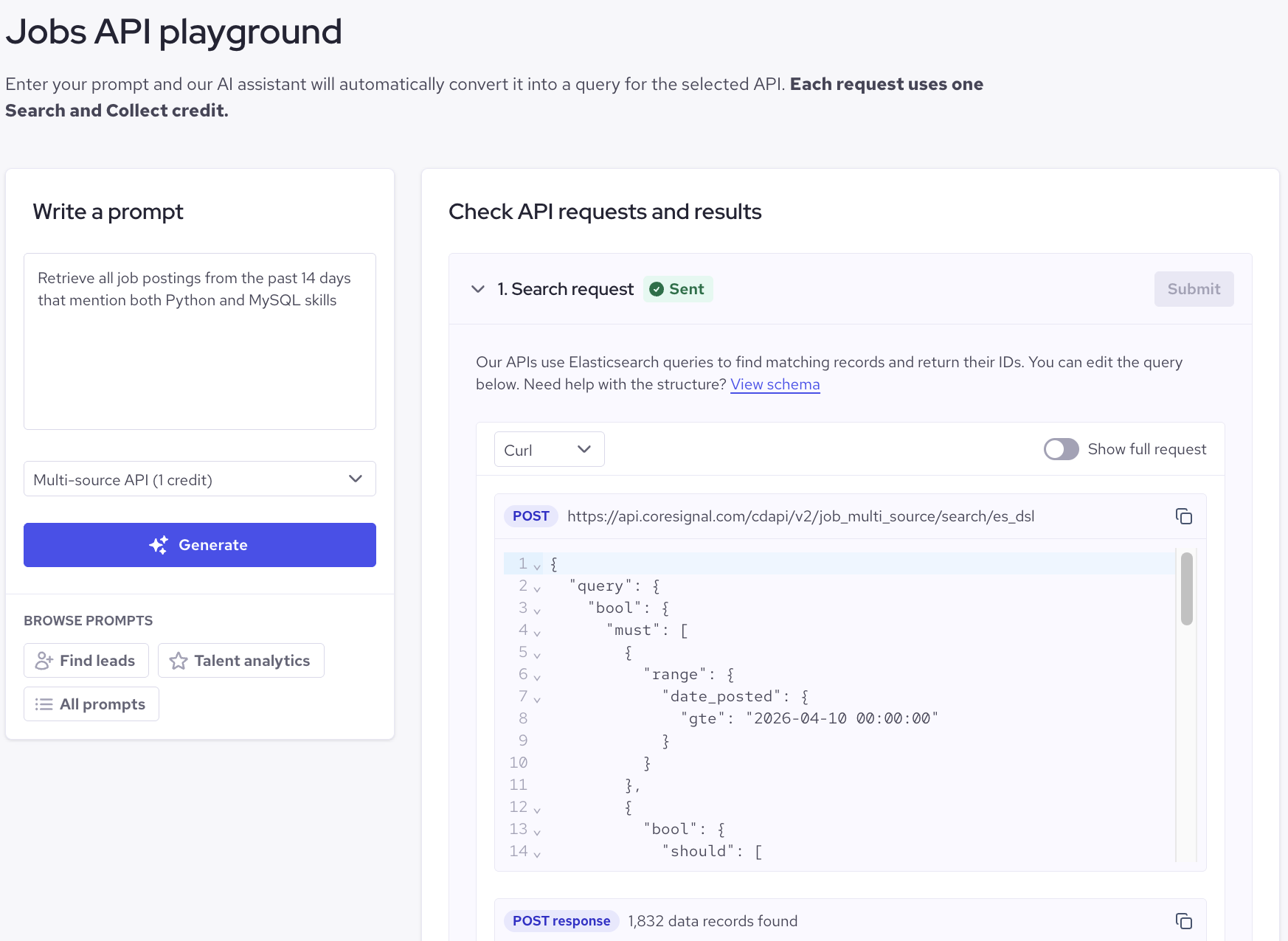The width and height of the screenshot is (1288, 941).
Task: Collapse the Search request section chevron
Action: pos(478,289)
